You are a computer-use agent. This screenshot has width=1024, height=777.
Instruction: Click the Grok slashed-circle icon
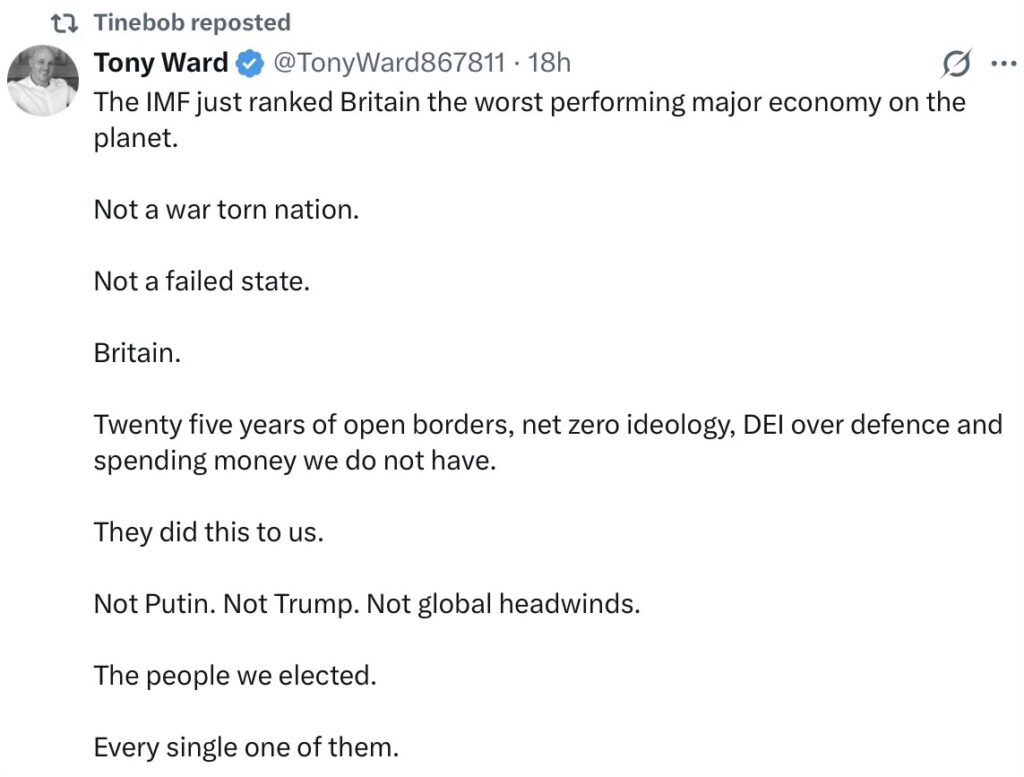pos(956,64)
